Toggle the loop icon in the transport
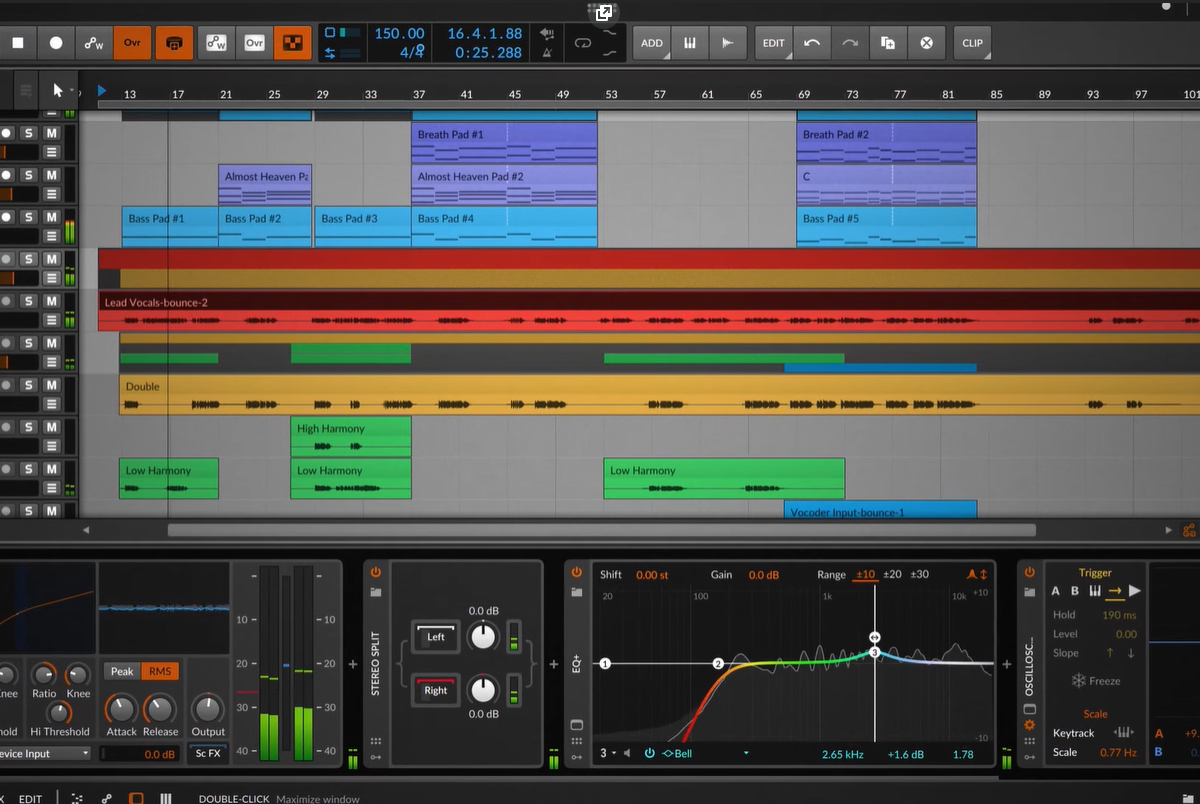This screenshot has width=1200, height=804. (582, 43)
